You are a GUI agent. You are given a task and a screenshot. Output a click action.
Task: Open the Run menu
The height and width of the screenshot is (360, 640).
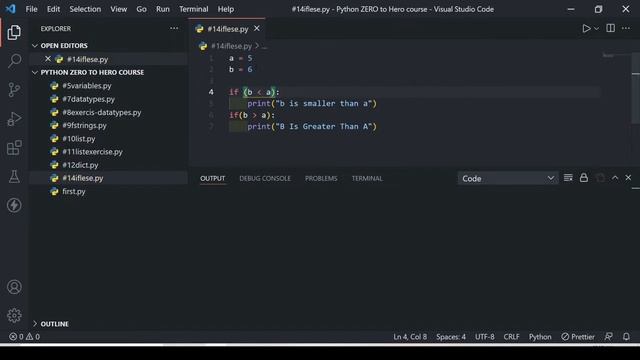(x=162, y=9)
